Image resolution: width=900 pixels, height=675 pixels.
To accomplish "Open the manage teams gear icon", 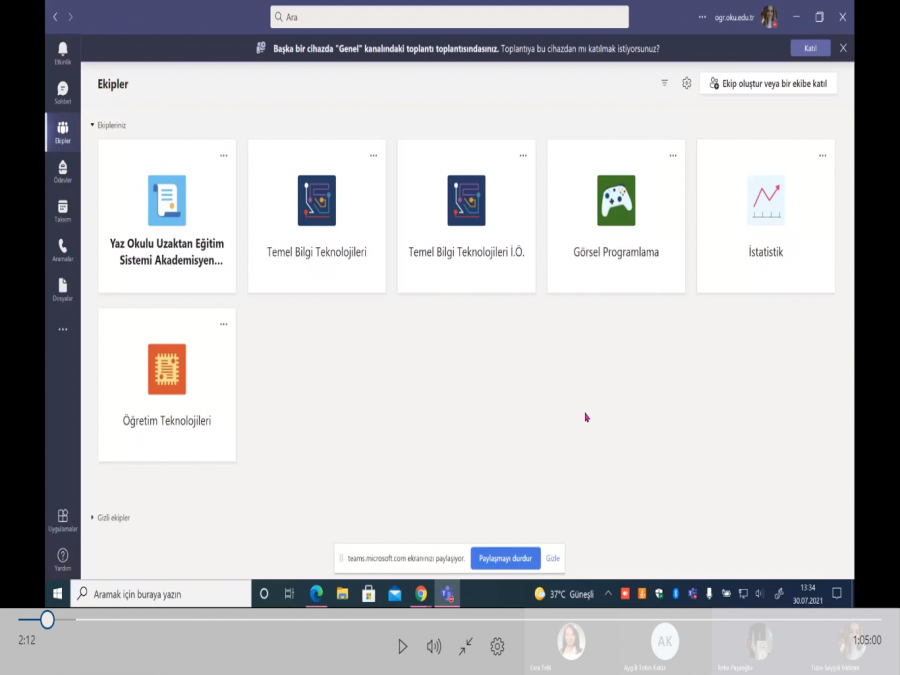I will point(686,83).
